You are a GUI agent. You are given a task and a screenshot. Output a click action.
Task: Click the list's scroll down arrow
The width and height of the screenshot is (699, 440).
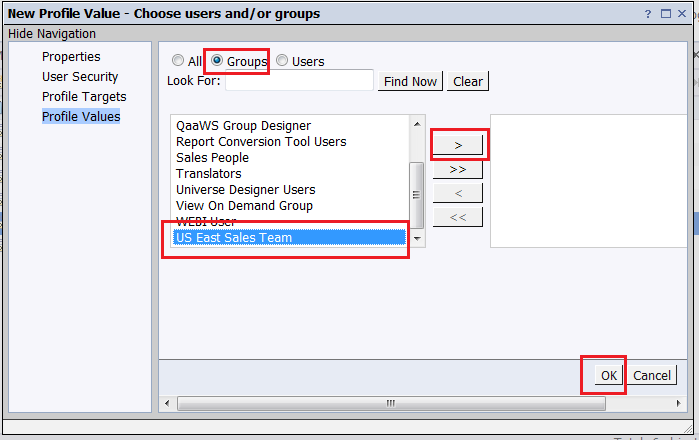[417, 239]
